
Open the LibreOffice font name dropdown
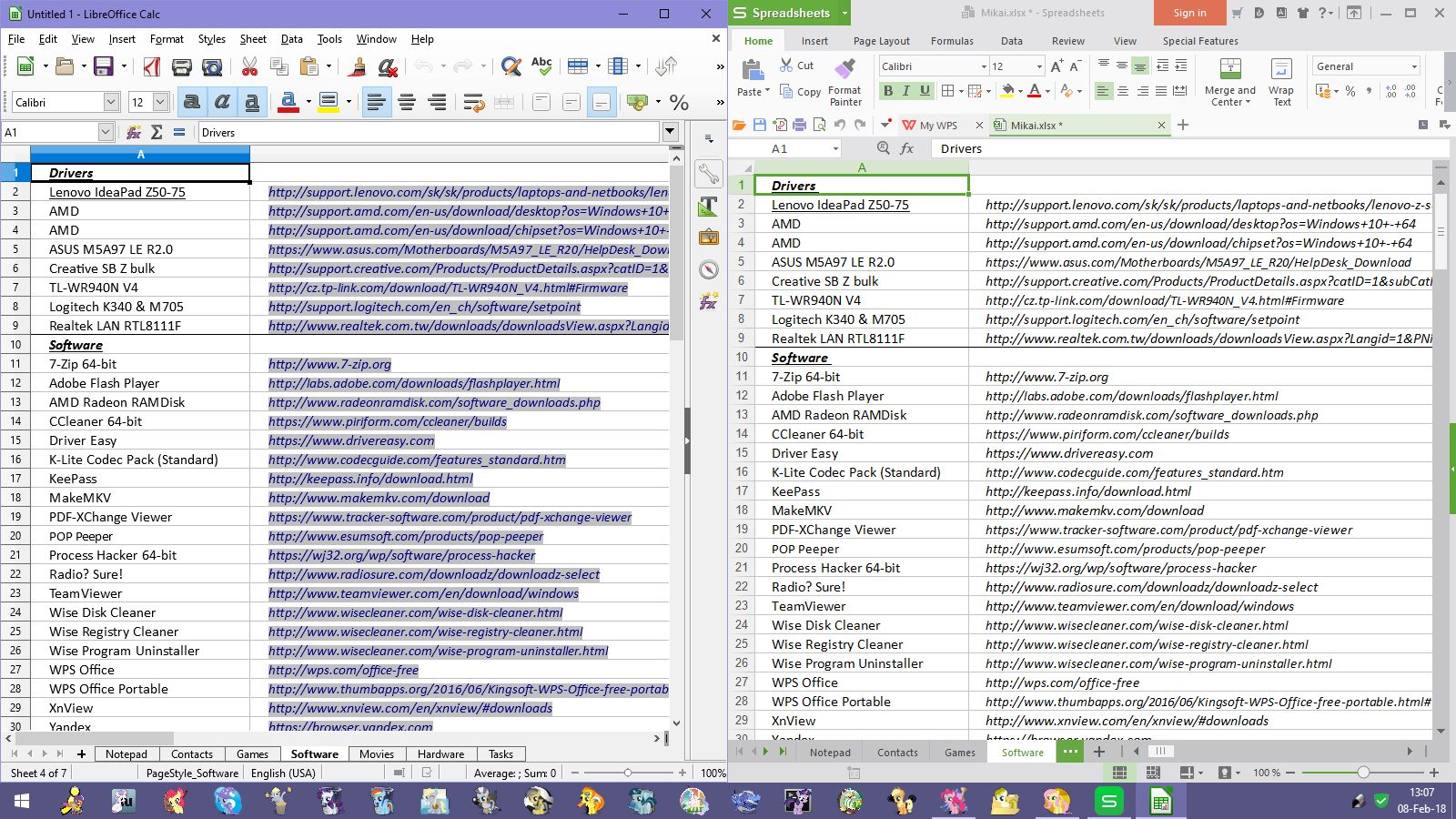pos(111,103)
